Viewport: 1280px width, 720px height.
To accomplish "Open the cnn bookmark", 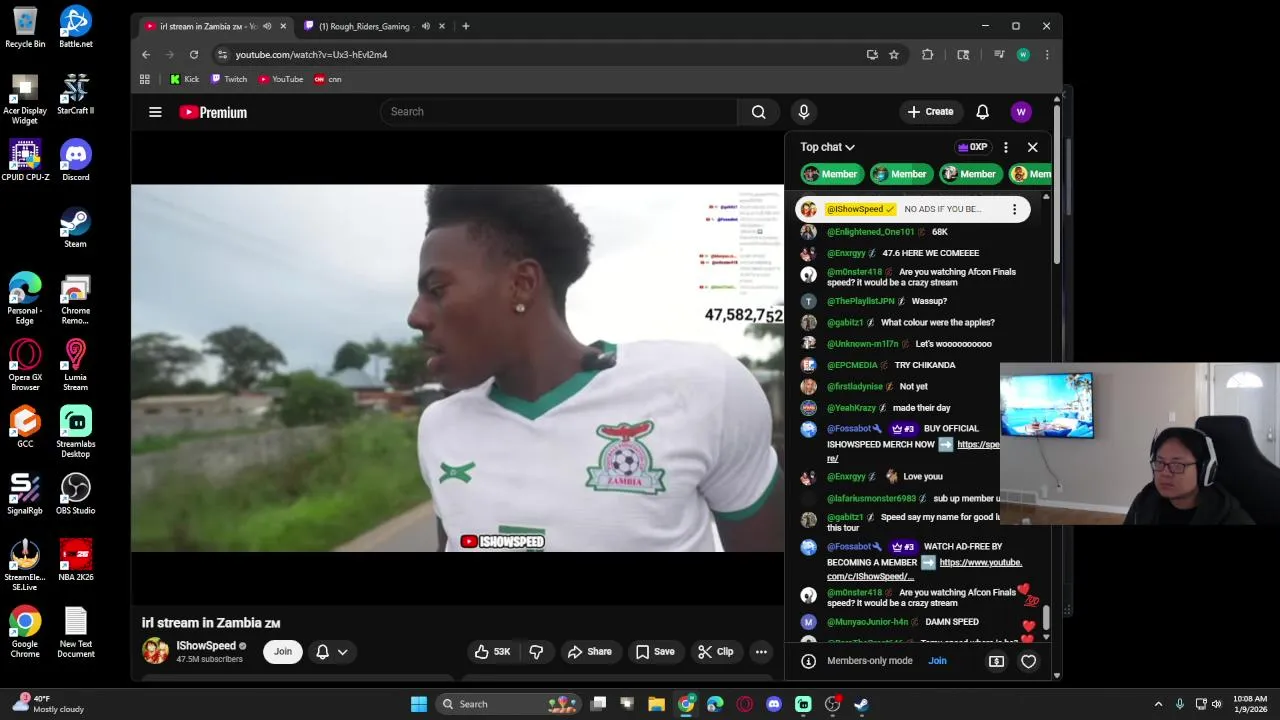I will point(328,79).
